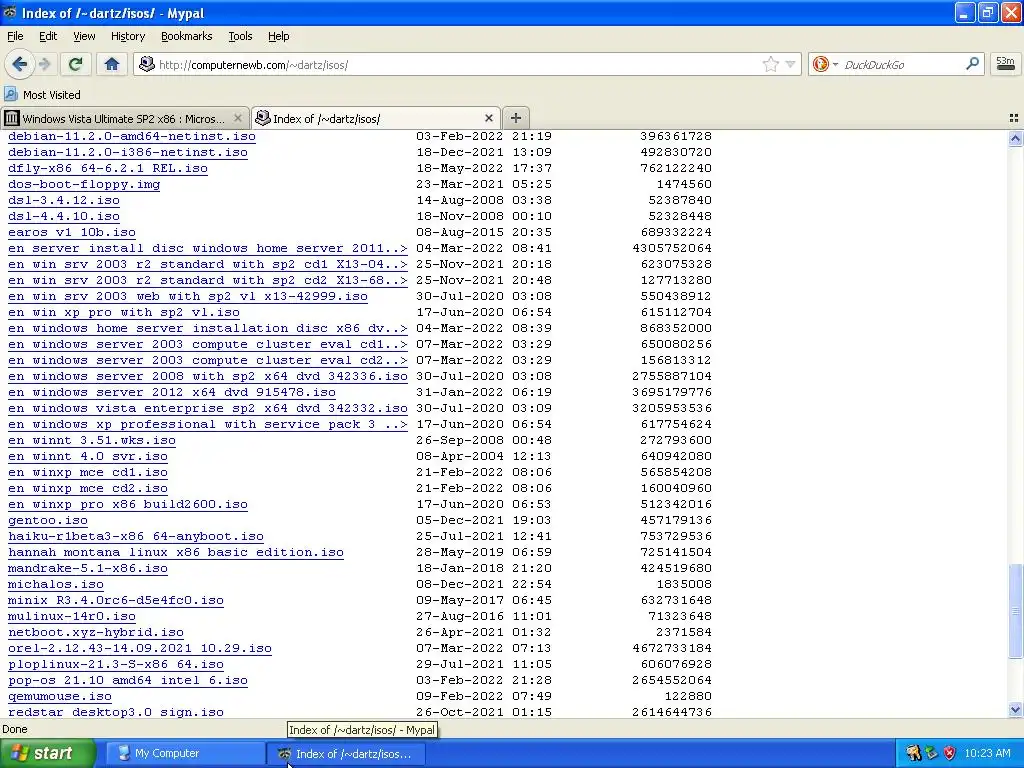1024x768 pixels.
Task: Open the History menu
Action: [x=128, y=36]
